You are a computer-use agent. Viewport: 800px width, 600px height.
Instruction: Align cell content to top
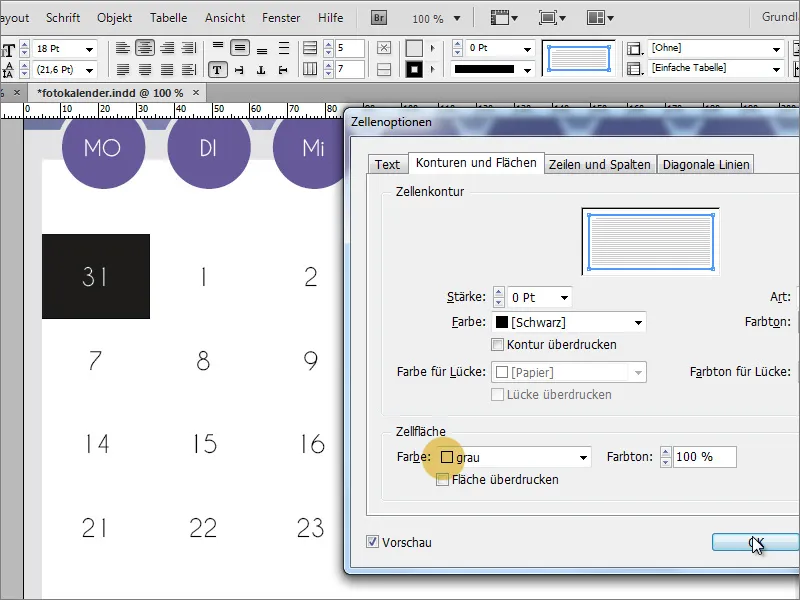tap(218, 47)
